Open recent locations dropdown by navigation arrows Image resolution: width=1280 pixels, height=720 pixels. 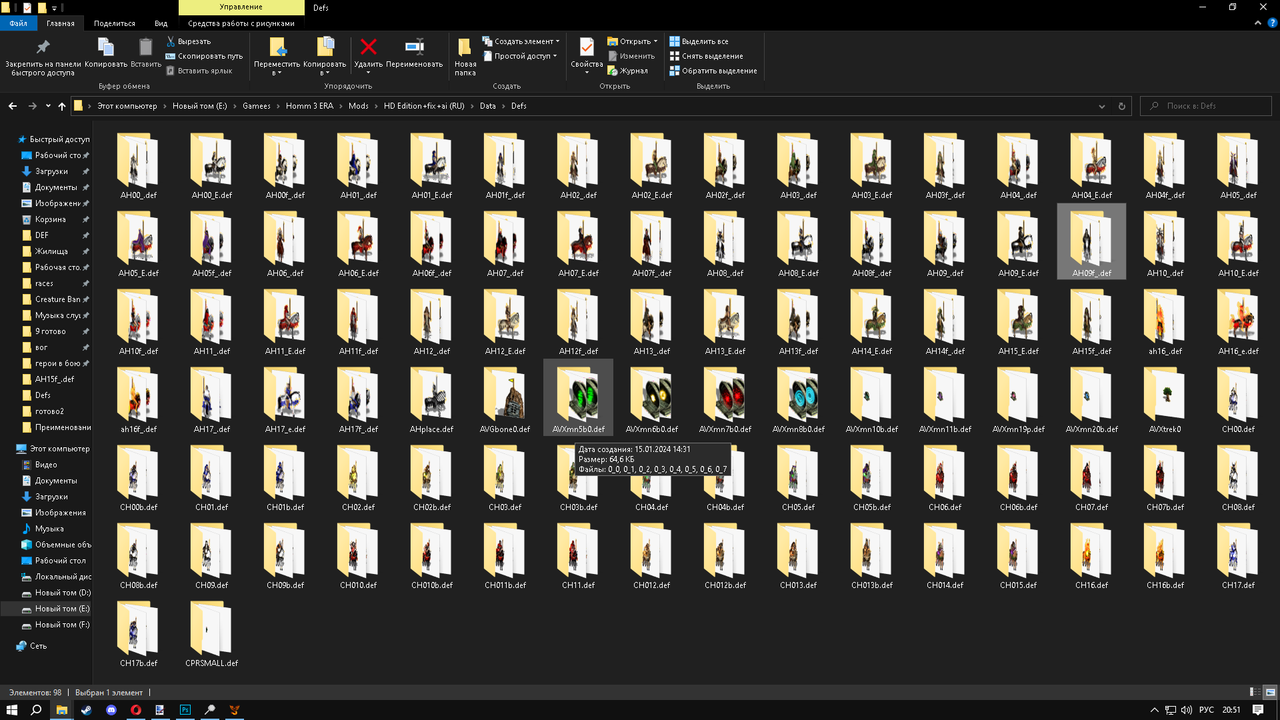click(x=49, y=106)
